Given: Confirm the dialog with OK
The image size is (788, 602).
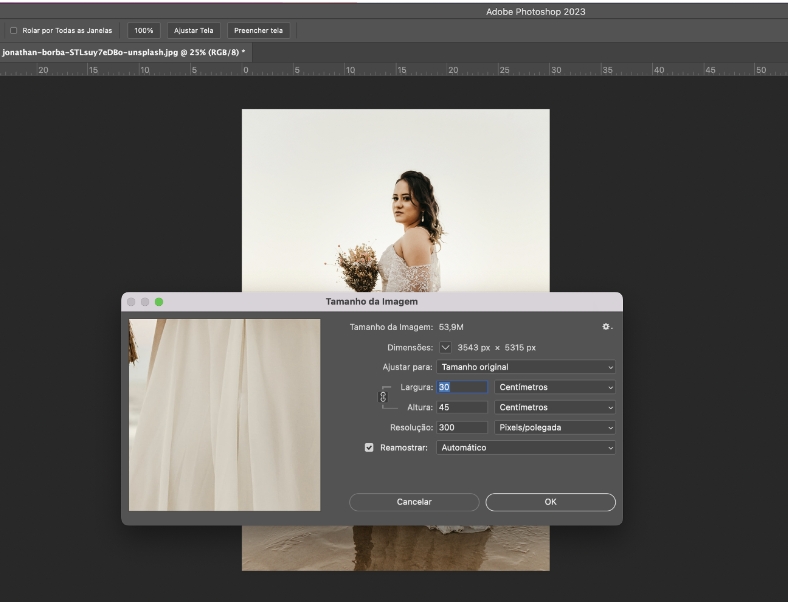Looking at the screenshot, I should (550, 502).
